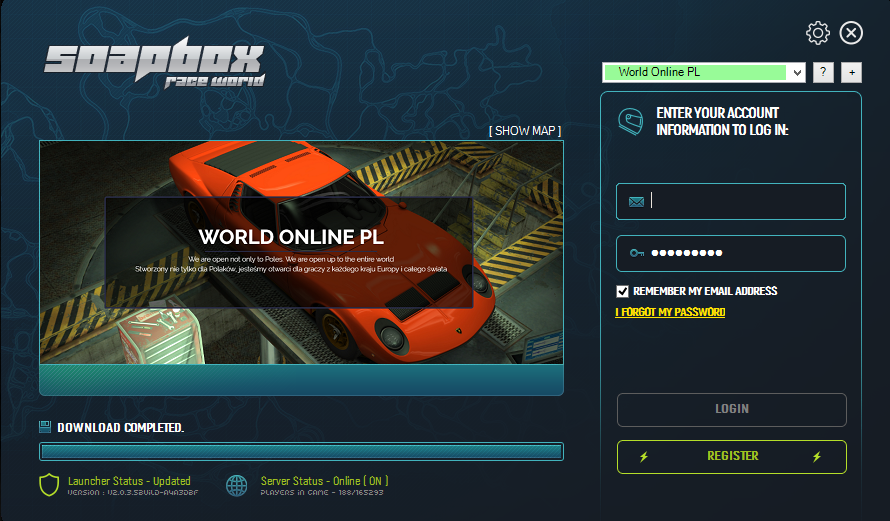
Task: Open the I Forgot My Password link
Action: pos(670,312)
